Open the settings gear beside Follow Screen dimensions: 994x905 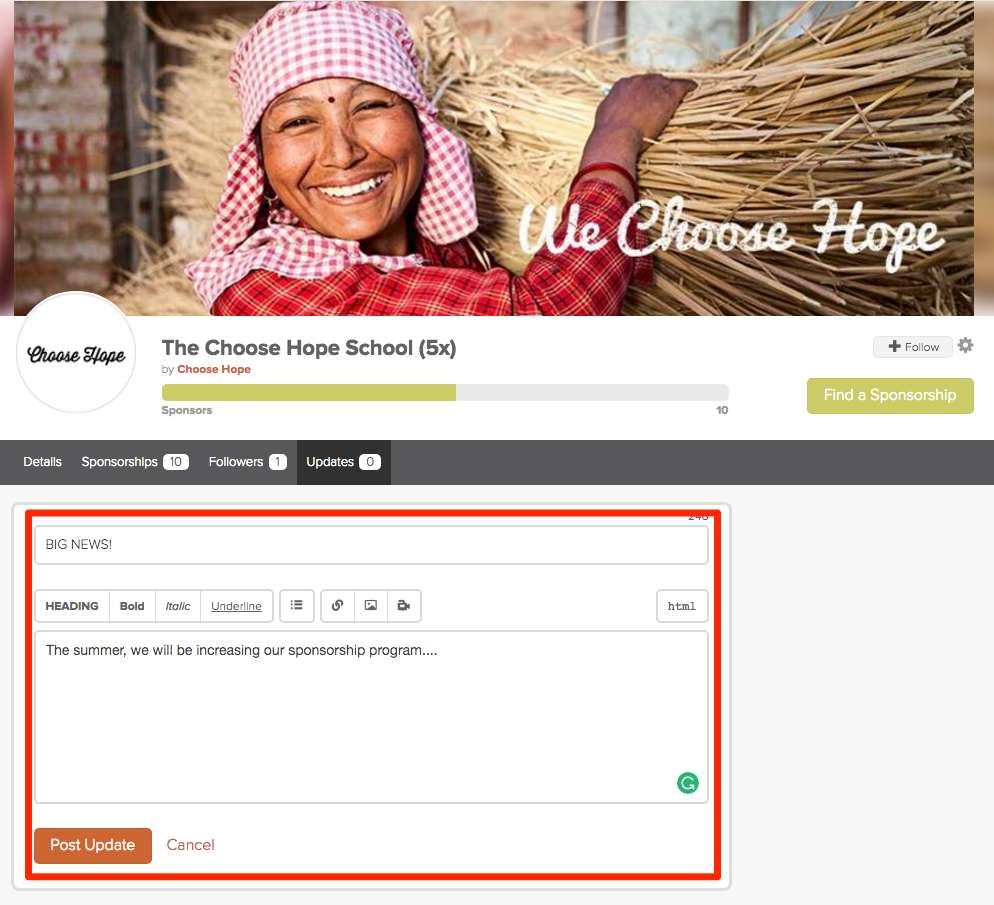pos(965,346)
